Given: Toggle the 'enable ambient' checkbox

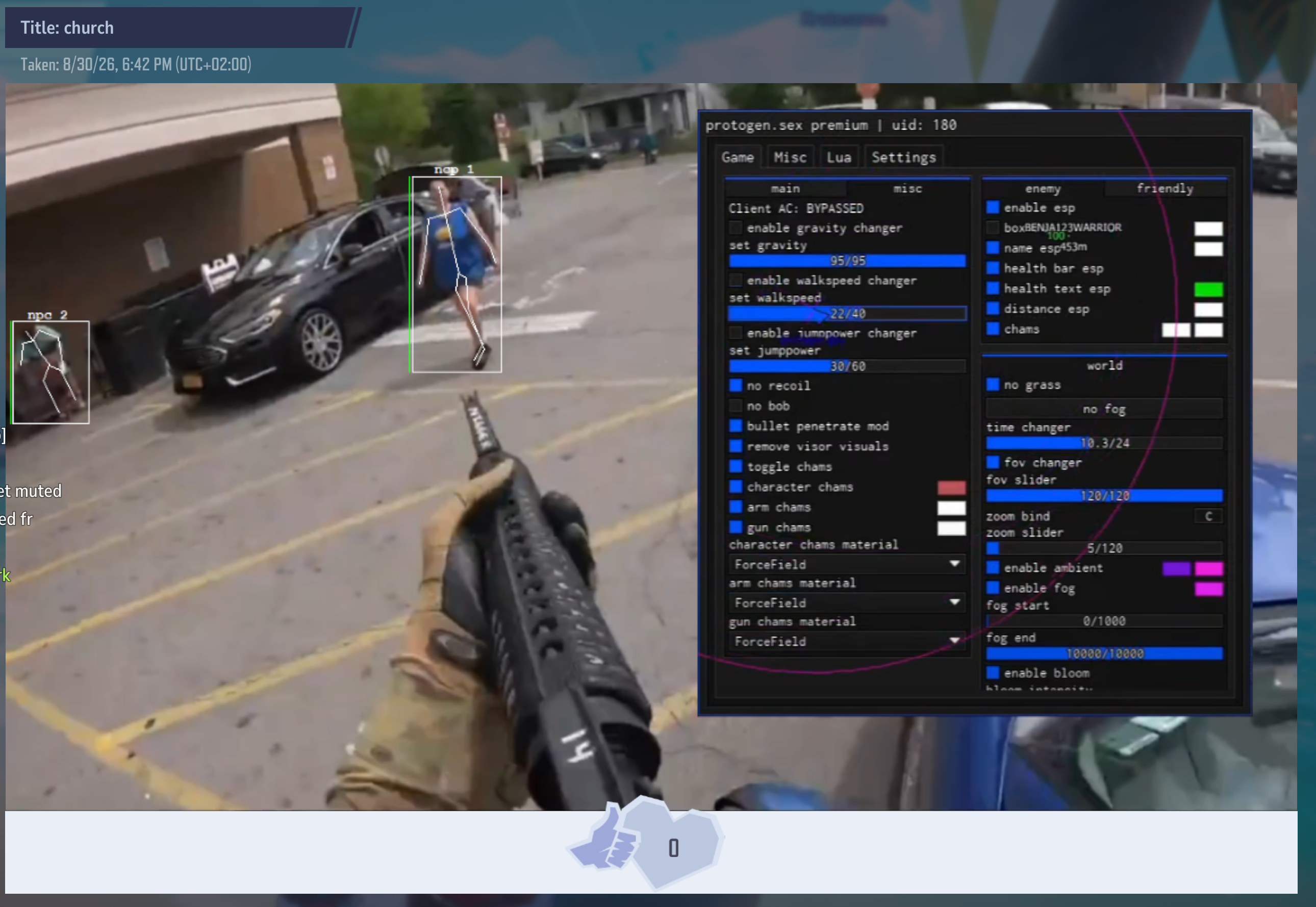Looking at the screenshot, I should tap(993, 568).
